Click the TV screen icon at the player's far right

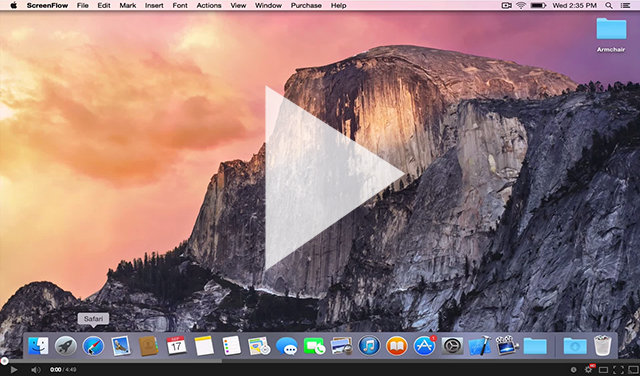click(633, 370)
